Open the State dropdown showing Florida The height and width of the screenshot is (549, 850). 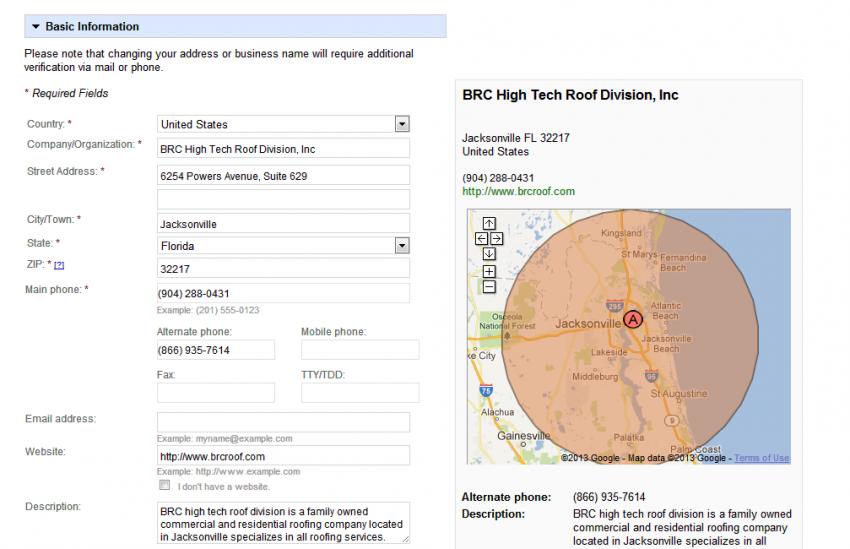point(283,246)
